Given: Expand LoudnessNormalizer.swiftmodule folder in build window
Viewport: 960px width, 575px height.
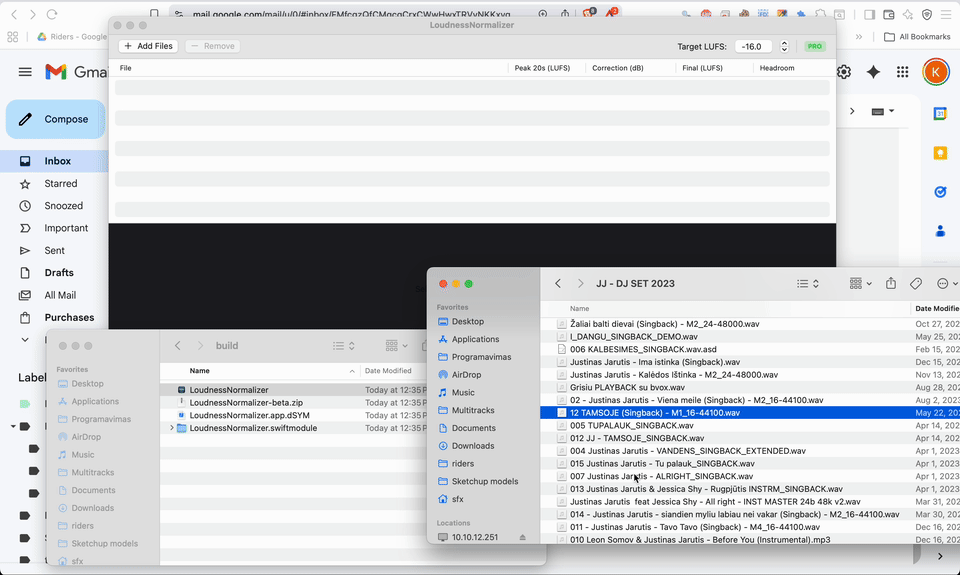Looking at the screenshot, I should (171, 428).
